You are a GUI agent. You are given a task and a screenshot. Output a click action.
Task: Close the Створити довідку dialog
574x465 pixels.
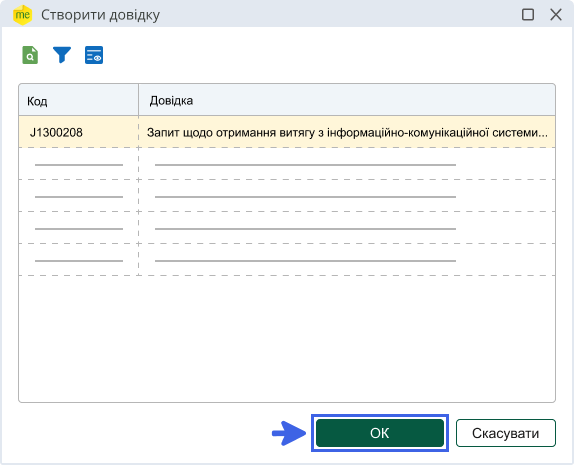pyautogui.click(x=556, y=15)
